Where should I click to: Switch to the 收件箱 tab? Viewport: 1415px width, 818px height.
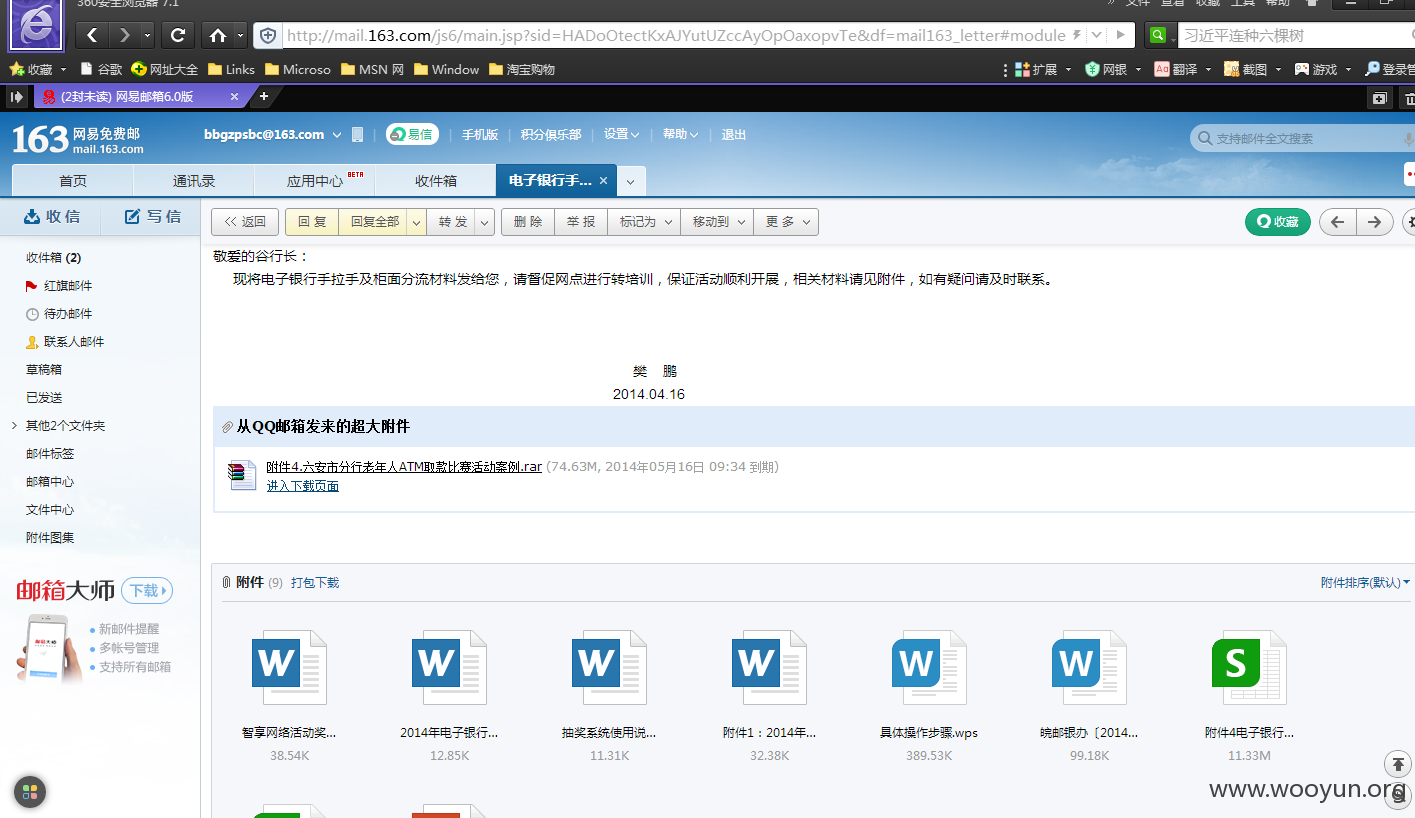tap(436, 181)
